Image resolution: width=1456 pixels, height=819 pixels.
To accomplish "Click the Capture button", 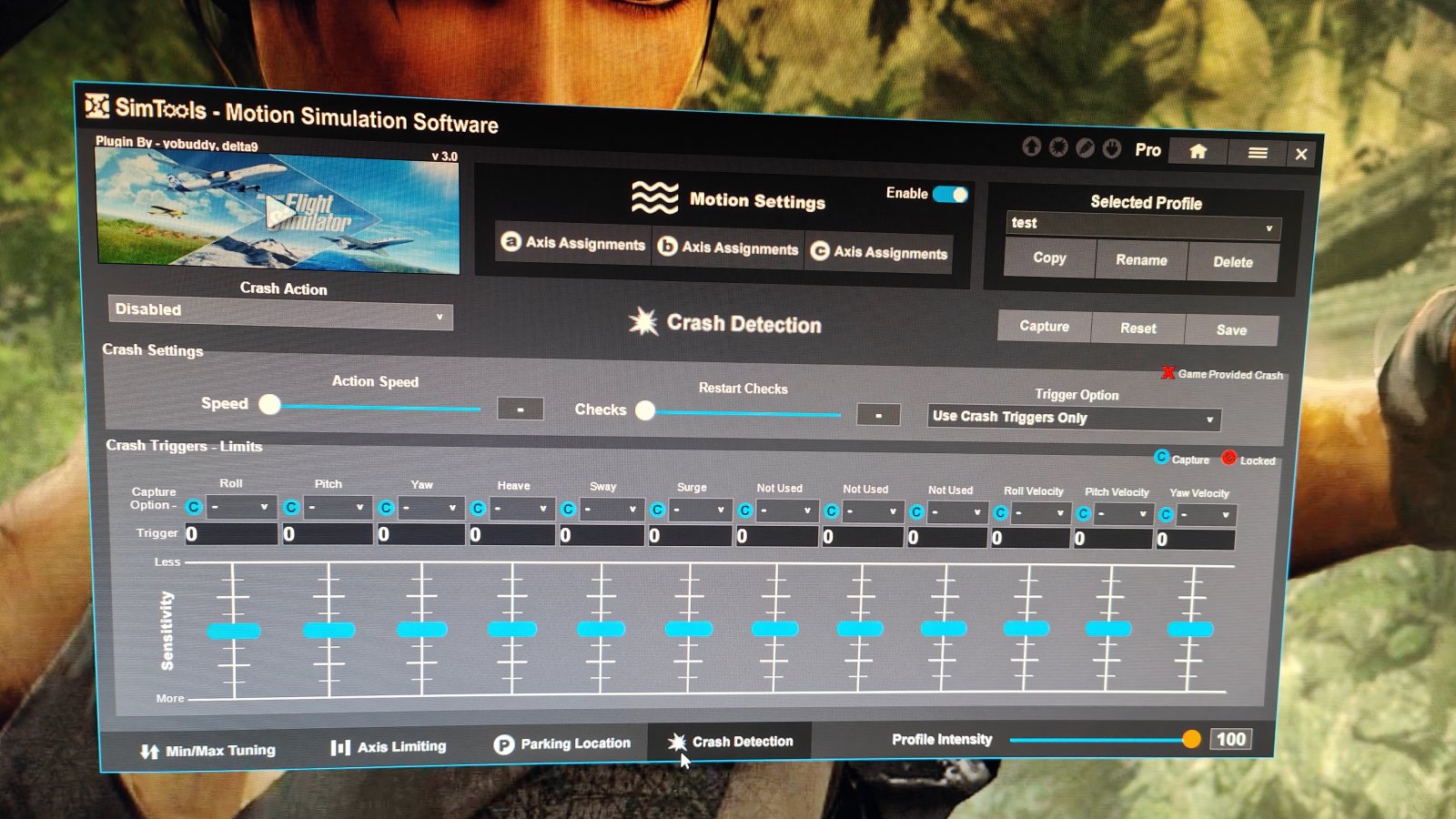I will tap(1044, 326).
